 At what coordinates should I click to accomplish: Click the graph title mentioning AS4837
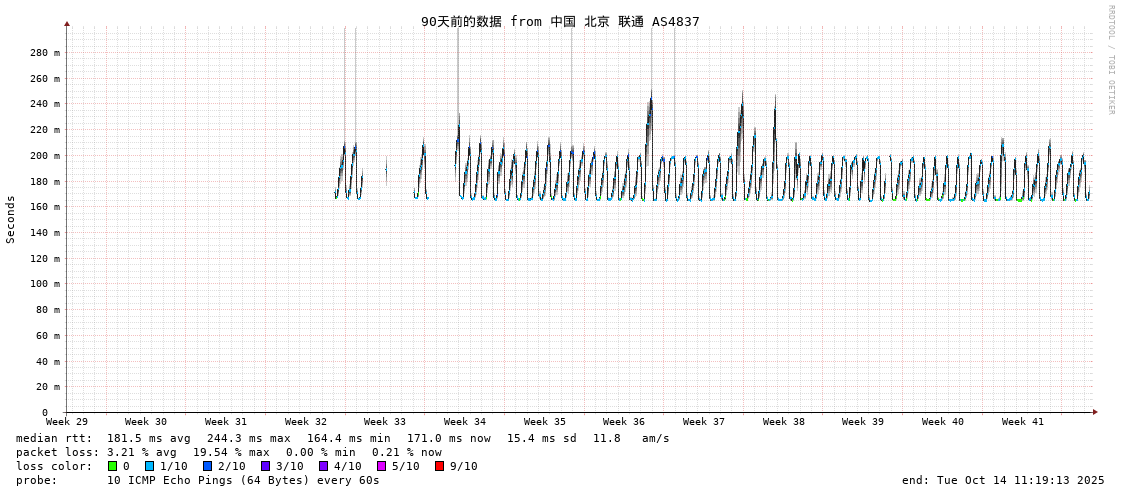tap(560, 21)
